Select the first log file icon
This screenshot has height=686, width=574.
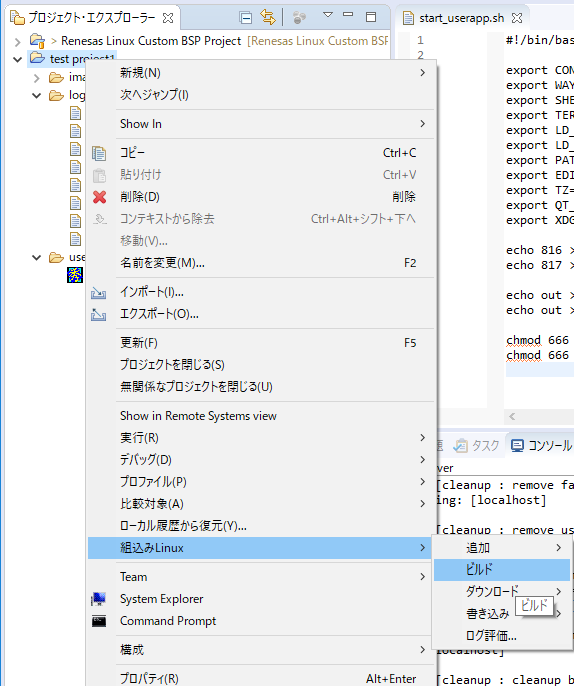(75, 113)
